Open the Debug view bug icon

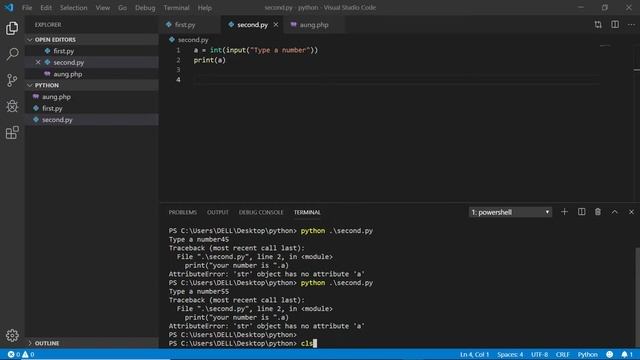pyautogui.click(x=12, y=106)
